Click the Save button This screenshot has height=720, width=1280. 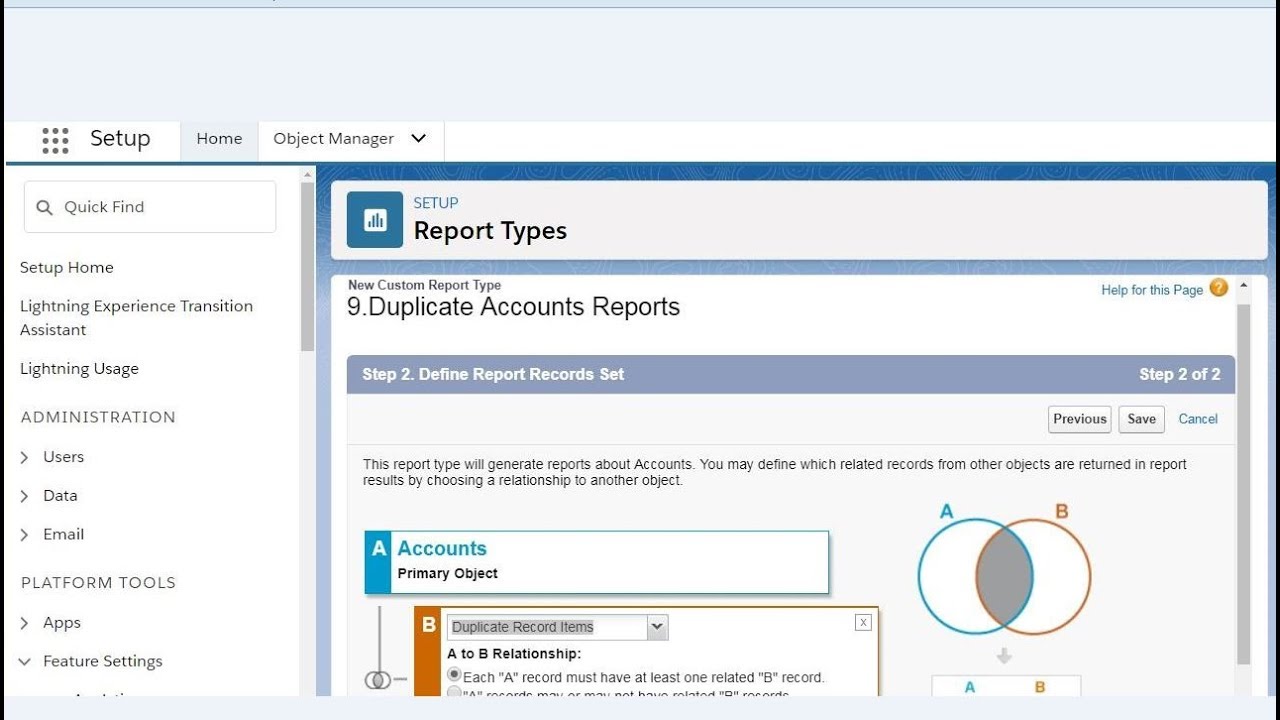click(x=1142, y=419)
